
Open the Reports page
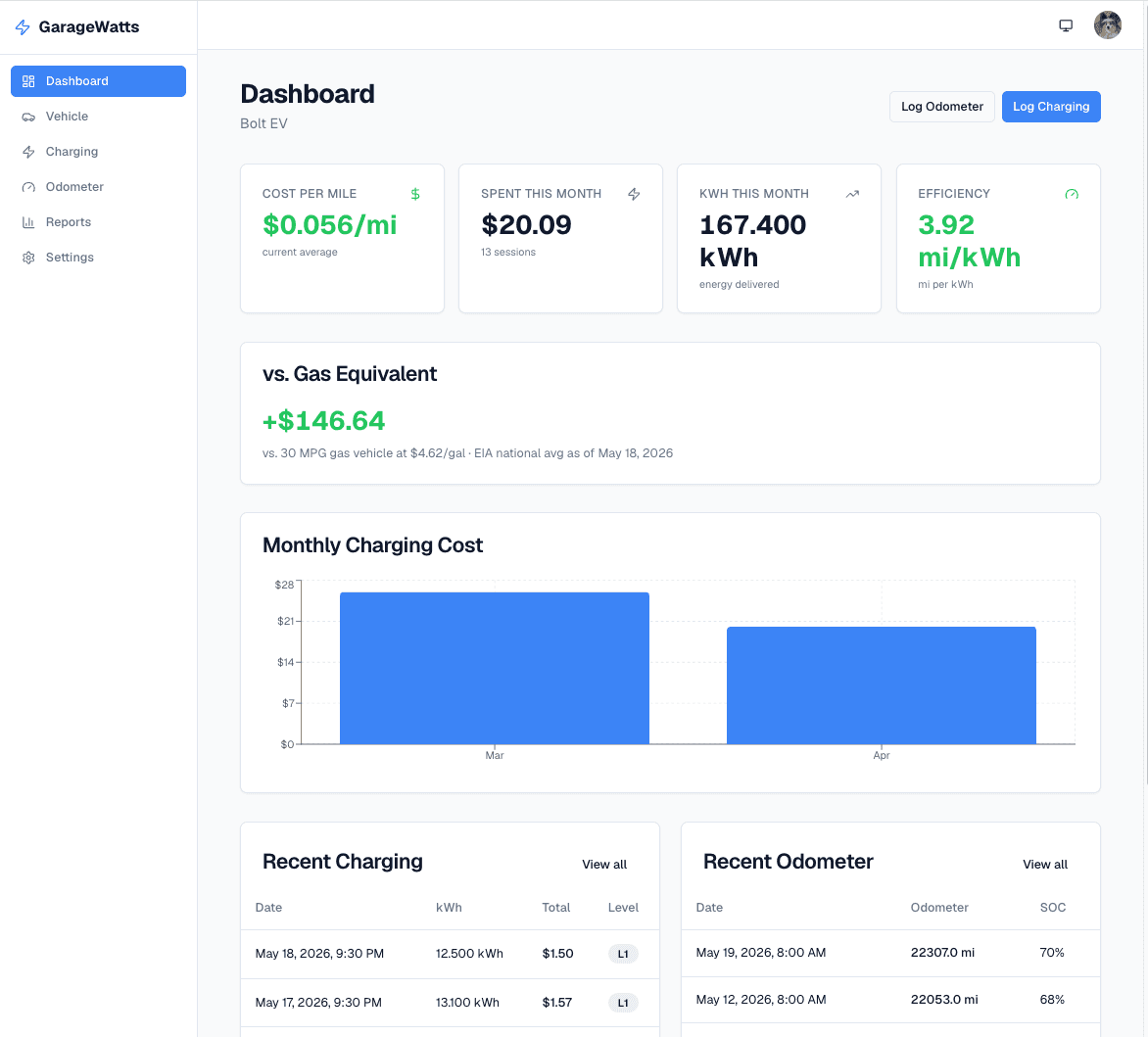(98, 221)
